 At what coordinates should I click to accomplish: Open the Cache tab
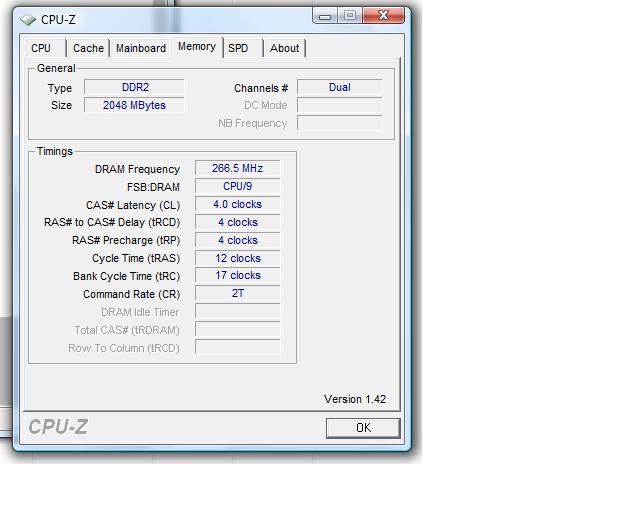pos(88,48)
